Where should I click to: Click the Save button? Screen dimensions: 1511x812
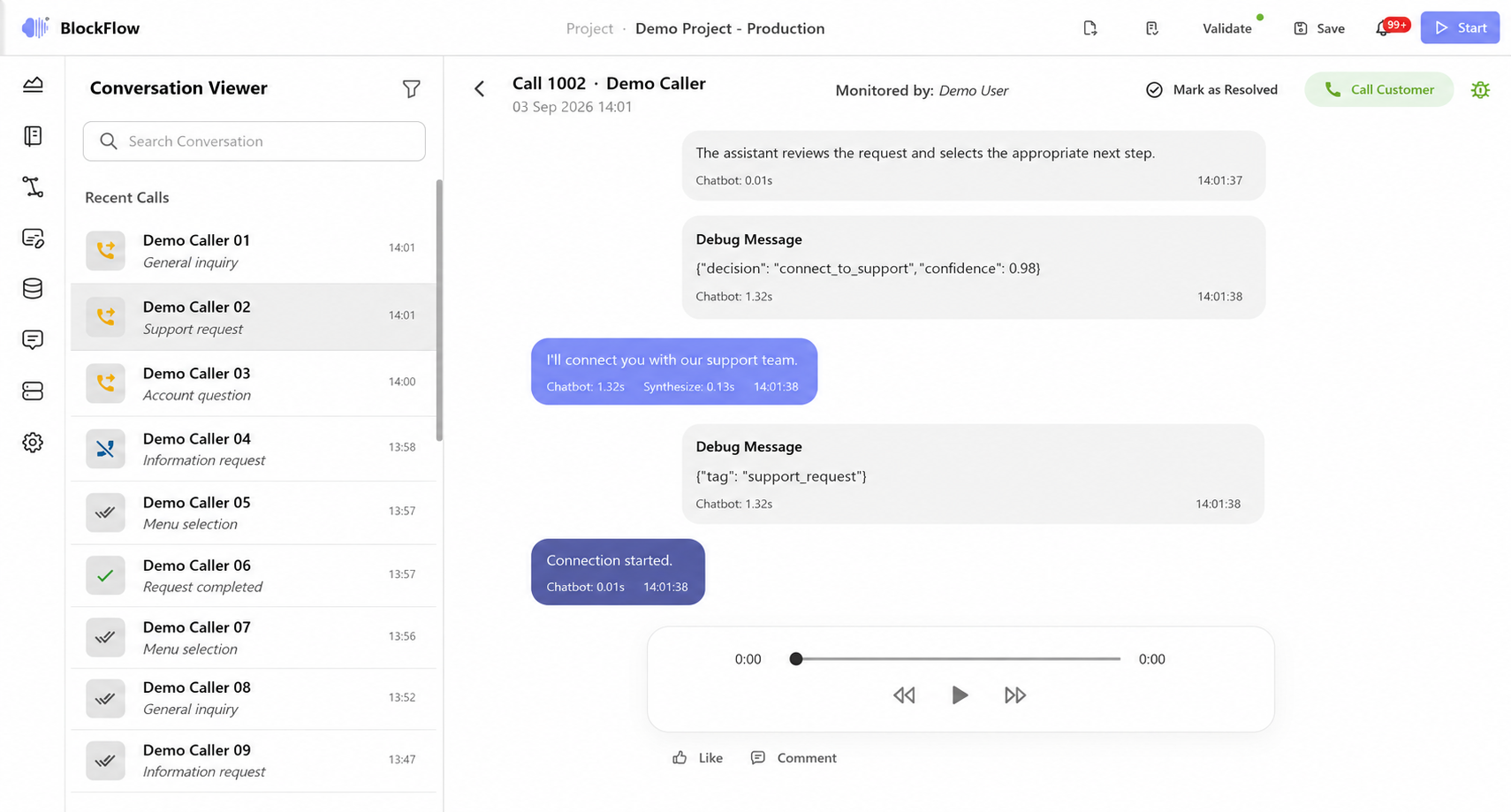click(x=1319, y=28)
